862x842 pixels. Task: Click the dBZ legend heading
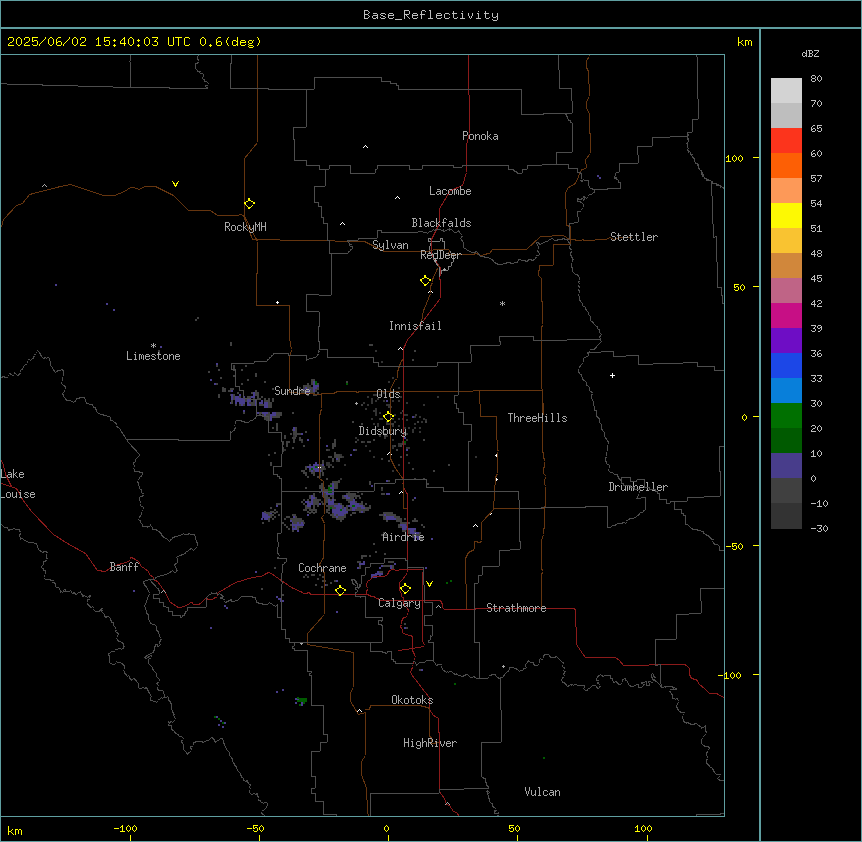pos(810,53)
